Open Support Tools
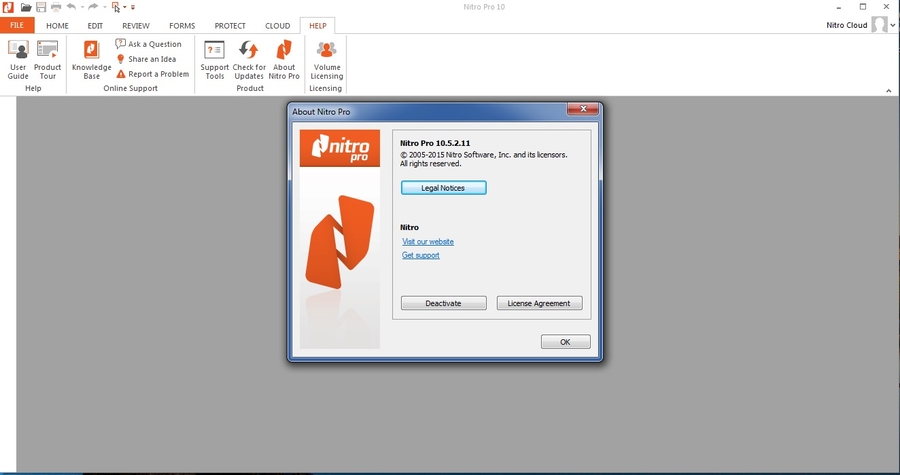The image size is (900, 475). click(214, 59)
